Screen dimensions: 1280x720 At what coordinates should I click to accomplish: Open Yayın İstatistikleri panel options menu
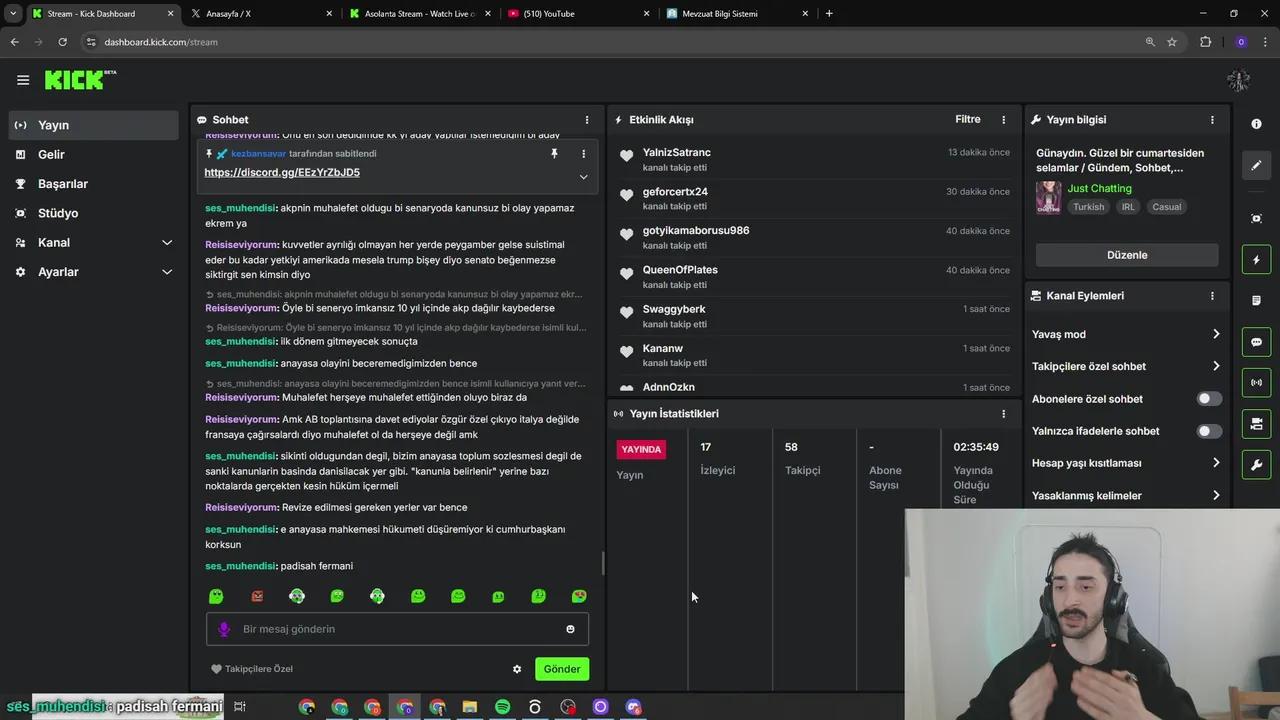tap(1004, 414)
